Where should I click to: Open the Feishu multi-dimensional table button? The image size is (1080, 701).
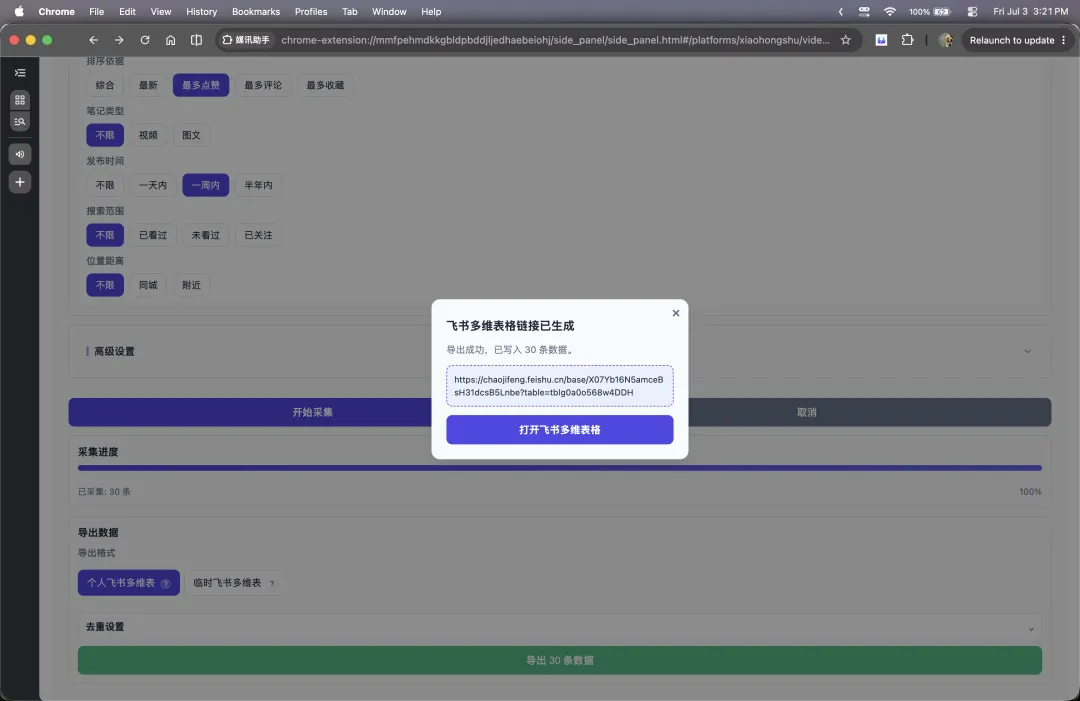(x=559, y=430)
